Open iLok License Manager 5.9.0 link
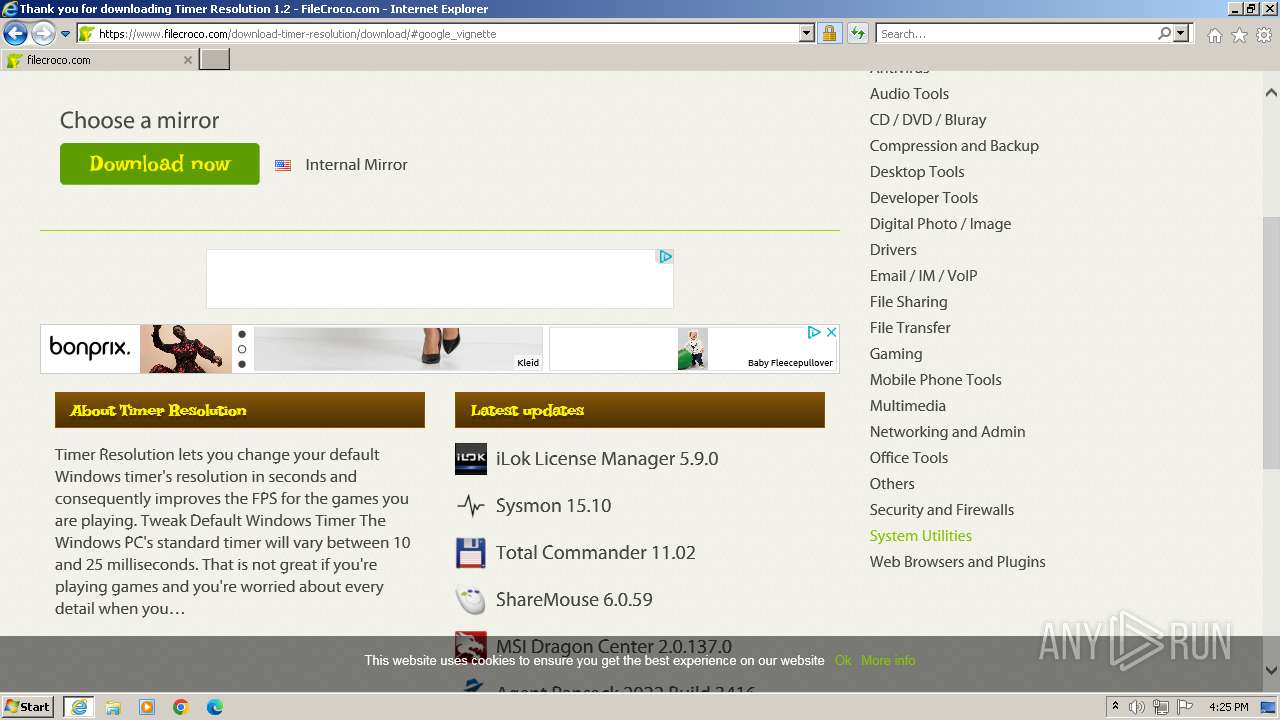1280x720 pixels. pyautogui.click(x=607, y=459)
